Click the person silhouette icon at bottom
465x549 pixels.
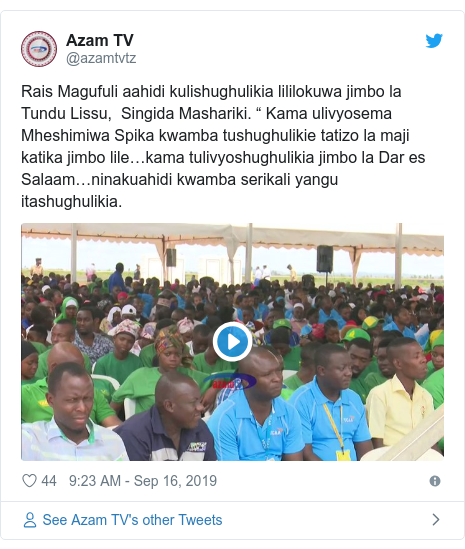point(30,520)
